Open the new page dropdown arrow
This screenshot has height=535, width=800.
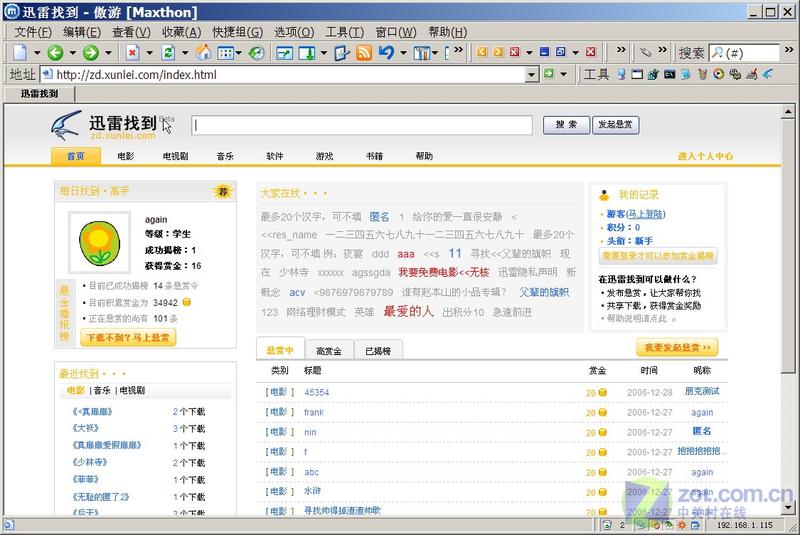(37, 53)
